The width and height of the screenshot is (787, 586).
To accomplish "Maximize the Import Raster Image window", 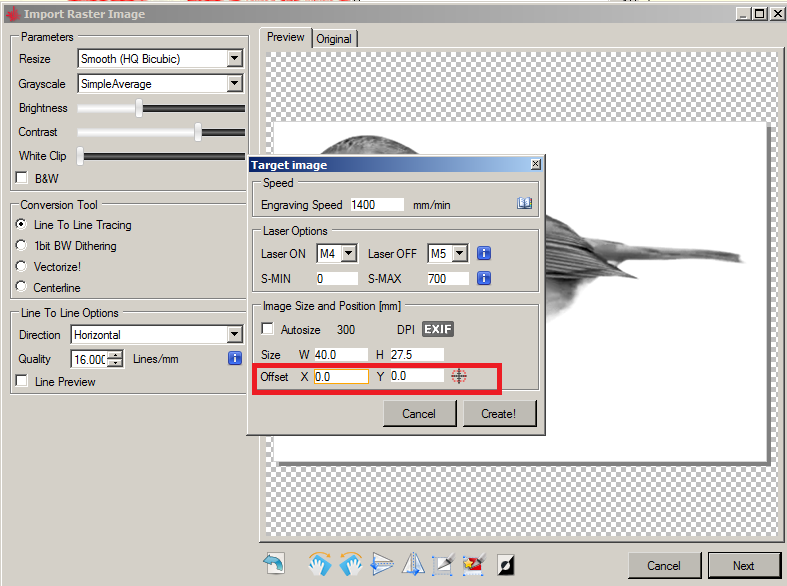I will (x=760, y=14).
